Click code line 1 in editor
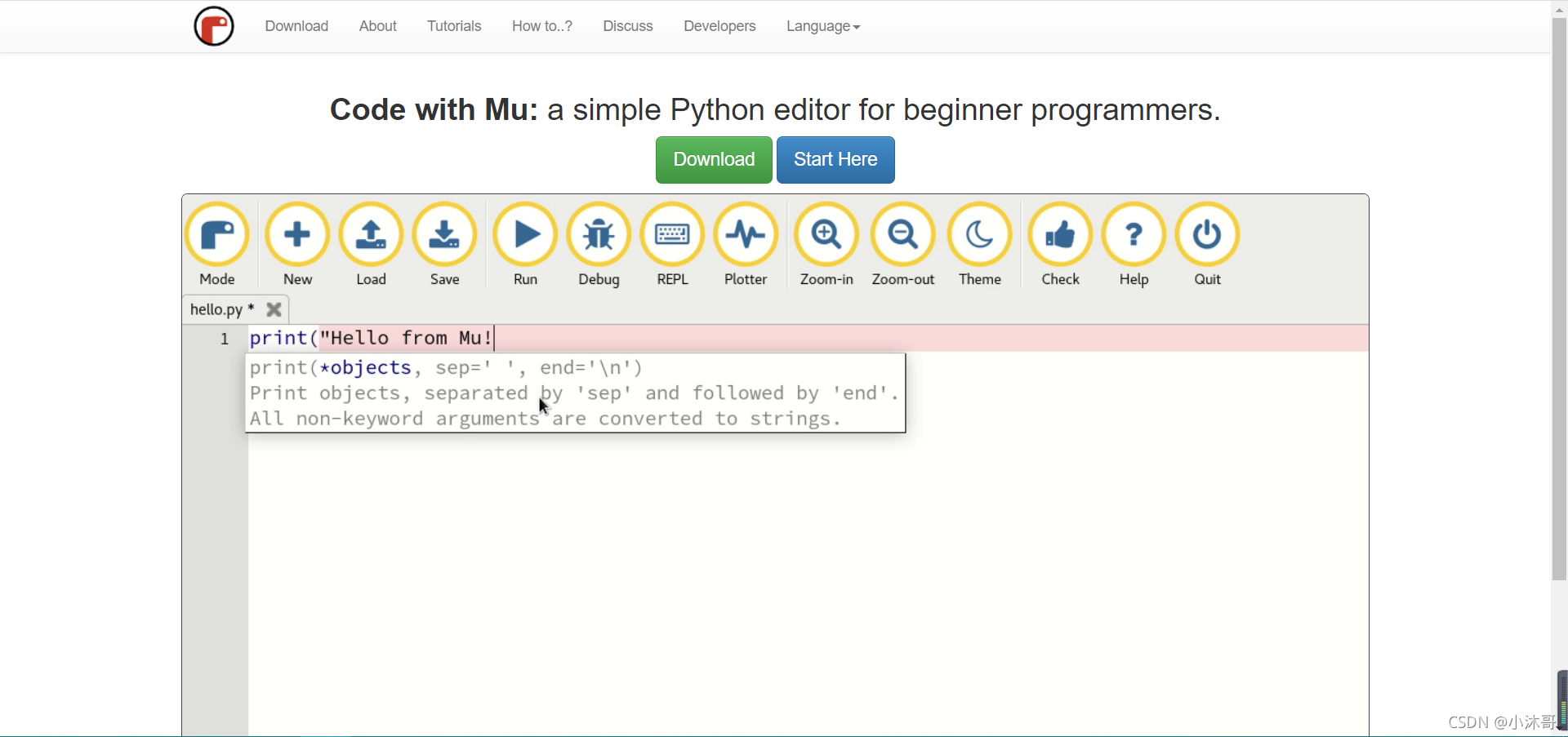The image size is (1568, 737). (x=808, y=338)
